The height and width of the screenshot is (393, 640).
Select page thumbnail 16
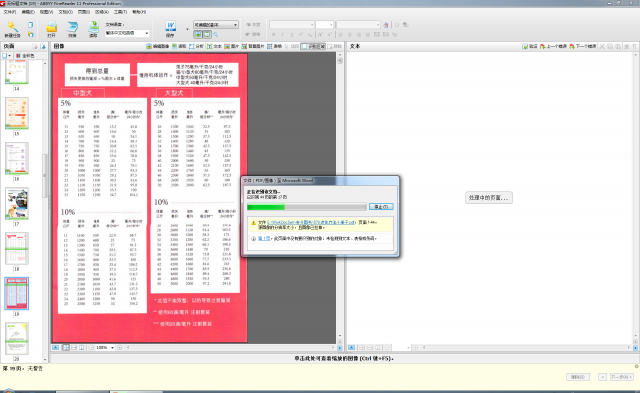pyautogui.click(x=17, y=158)
